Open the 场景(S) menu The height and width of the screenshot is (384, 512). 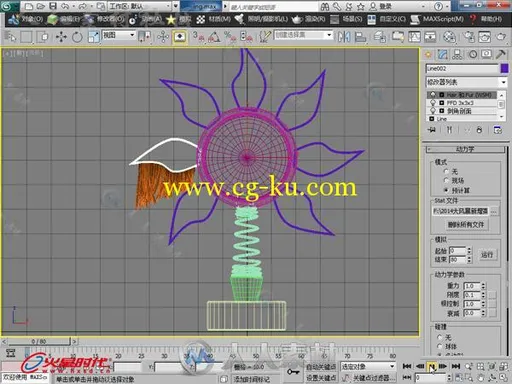pos(352,19)
